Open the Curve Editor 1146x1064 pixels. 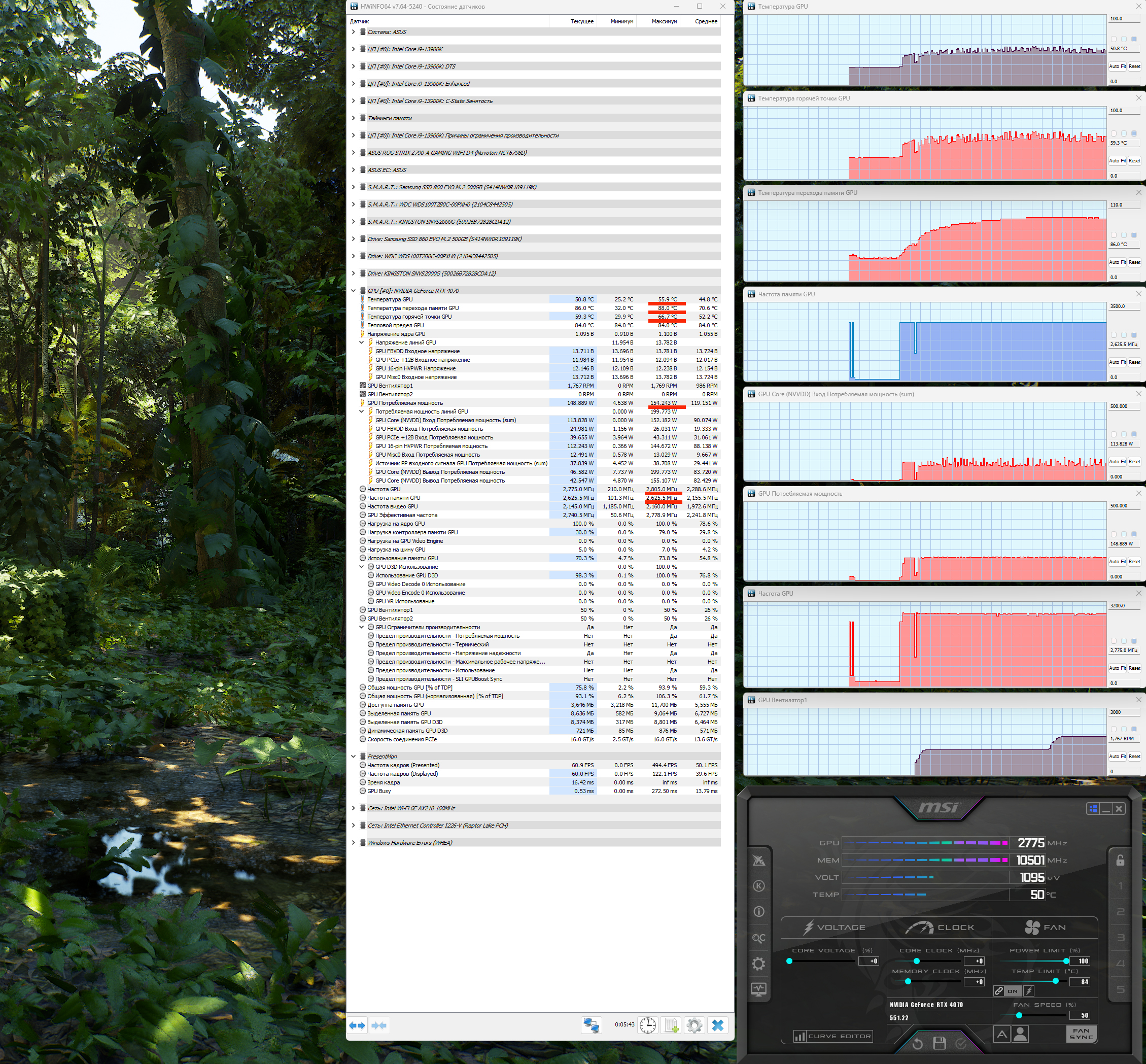pos(834,1037)
